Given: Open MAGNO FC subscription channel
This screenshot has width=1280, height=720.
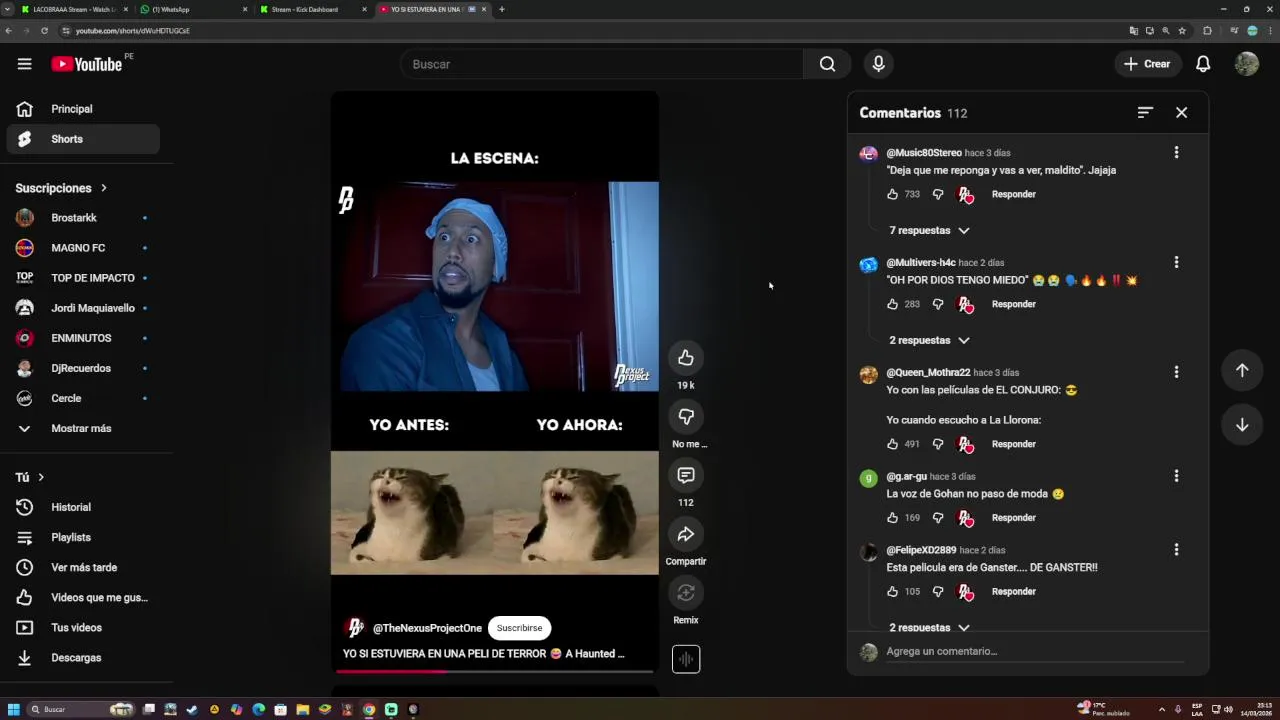Looking at the screenshot, I should pyautogui.click(x=84, y=248).
